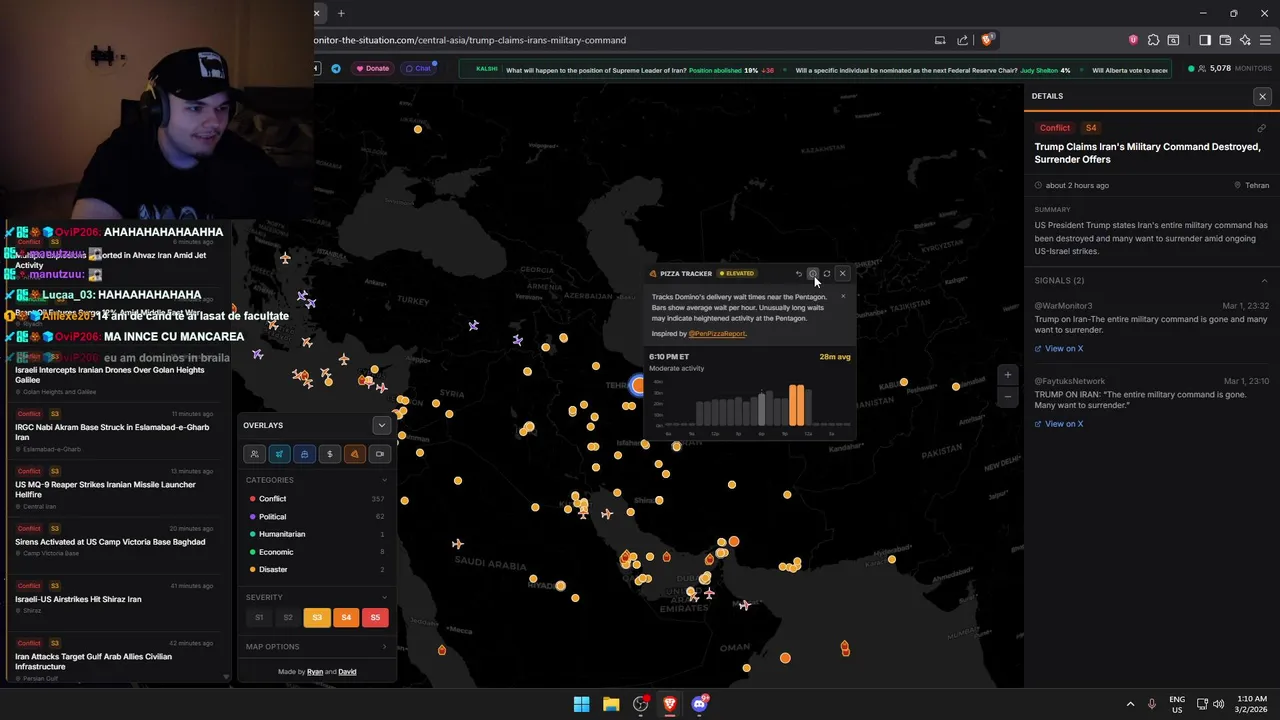Collapse the Severity section
The height and width of the screenshot is (720, 1280).
pyautogui.click(x=384, y=597)
